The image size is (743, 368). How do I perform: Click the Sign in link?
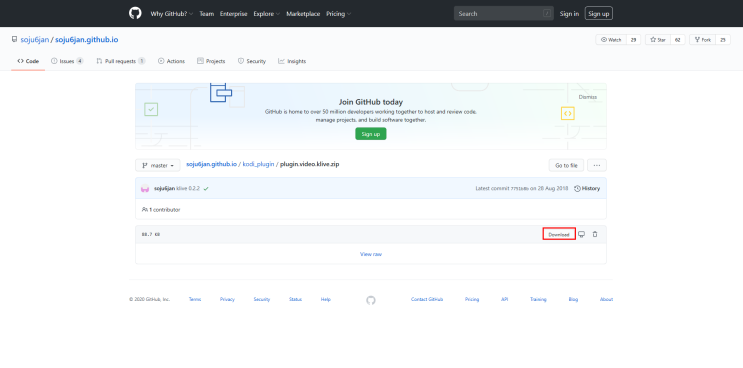tap(569, 14)
